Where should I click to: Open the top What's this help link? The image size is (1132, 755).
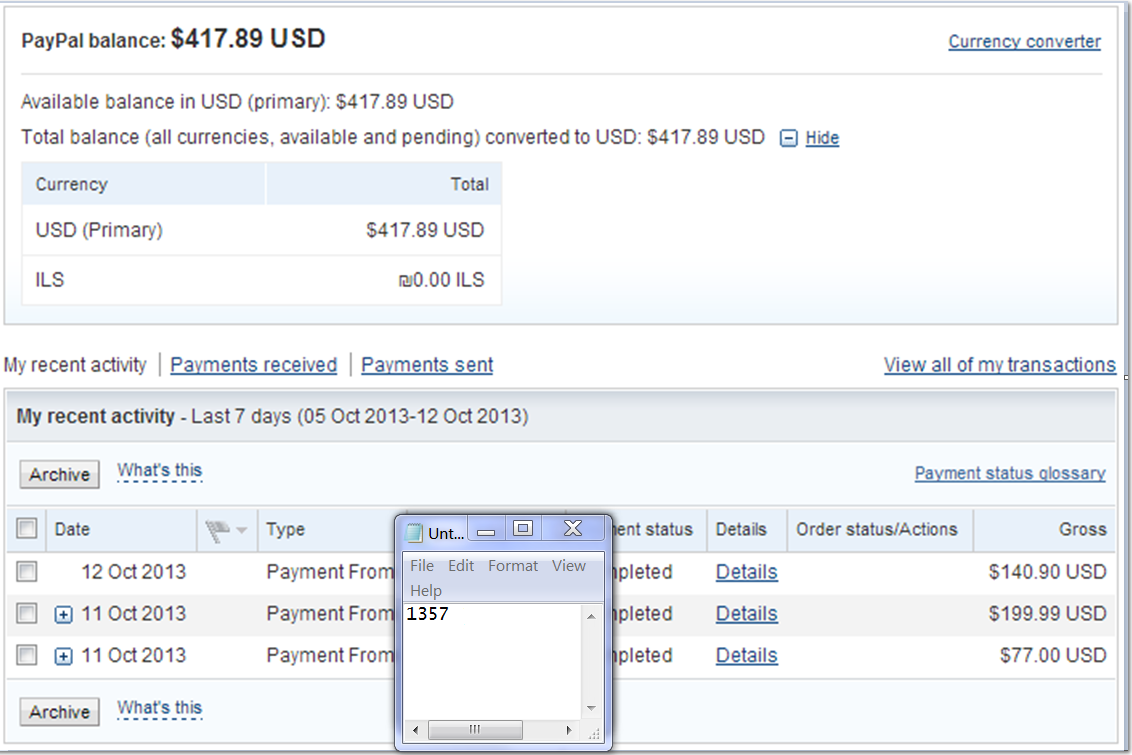pyautogui.click(x=160, y=471)
